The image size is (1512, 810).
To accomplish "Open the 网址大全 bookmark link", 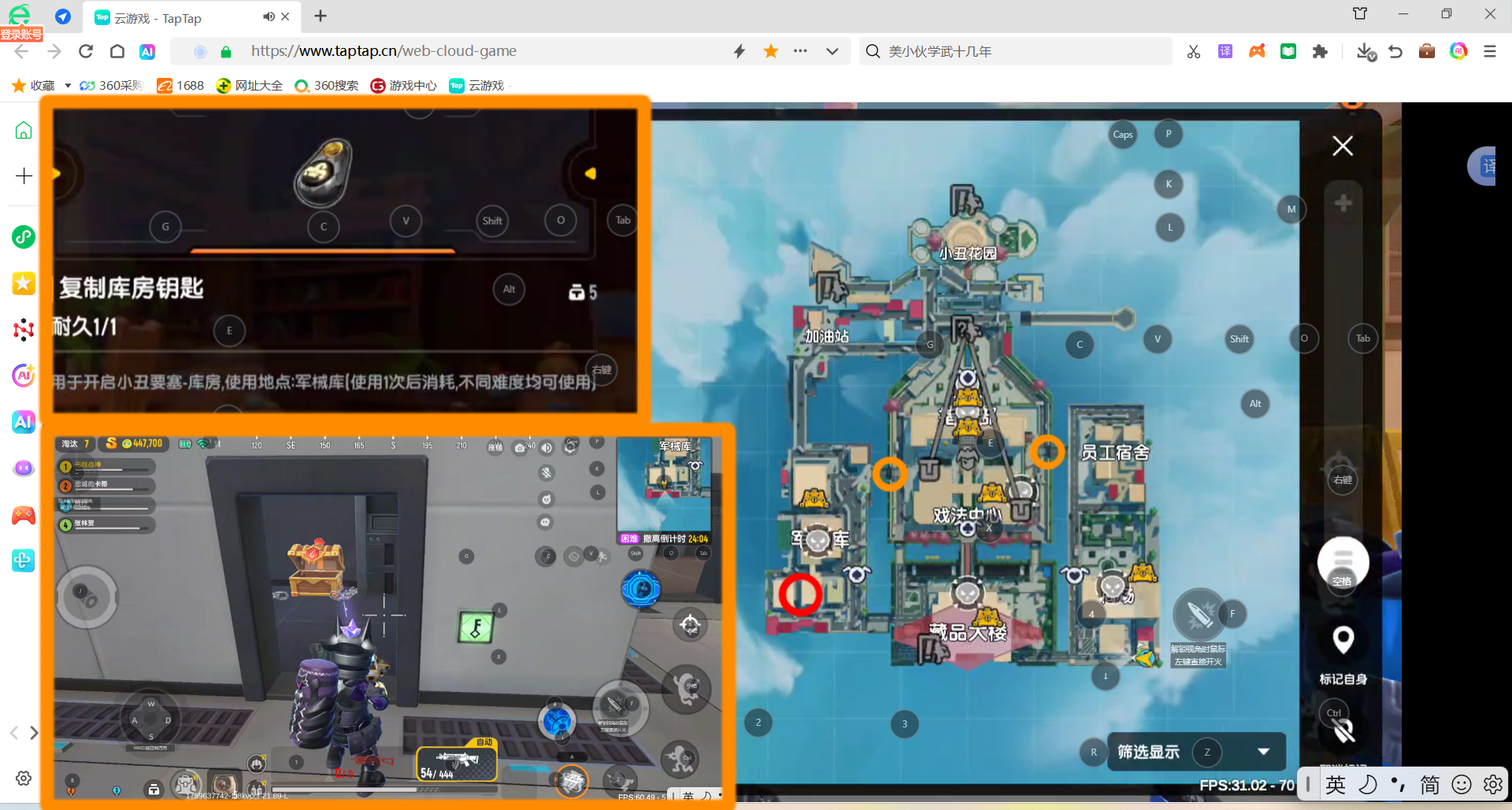I will [x=250, y=86].
